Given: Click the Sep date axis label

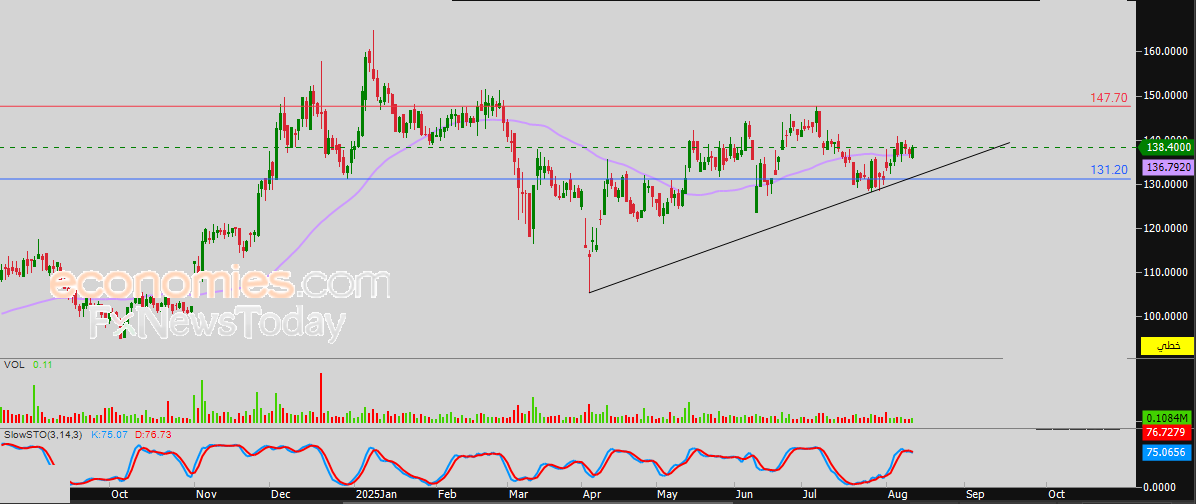Looking at the screenshot, I should 975,494.
